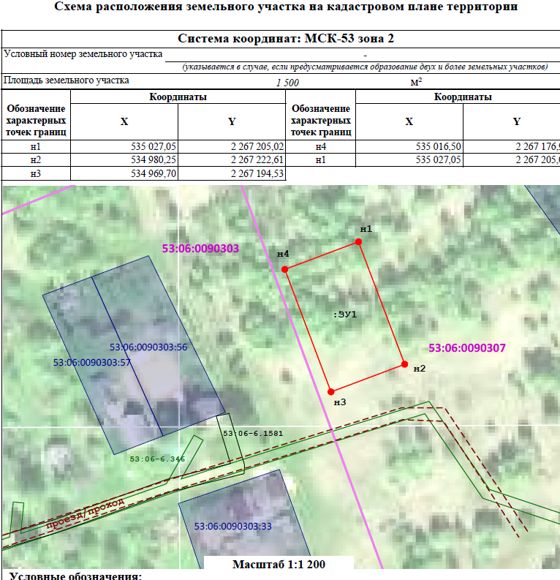This screenshot has width=560, height=580.
Task: Select the area value '1 500'
Action: coord(287,82)
